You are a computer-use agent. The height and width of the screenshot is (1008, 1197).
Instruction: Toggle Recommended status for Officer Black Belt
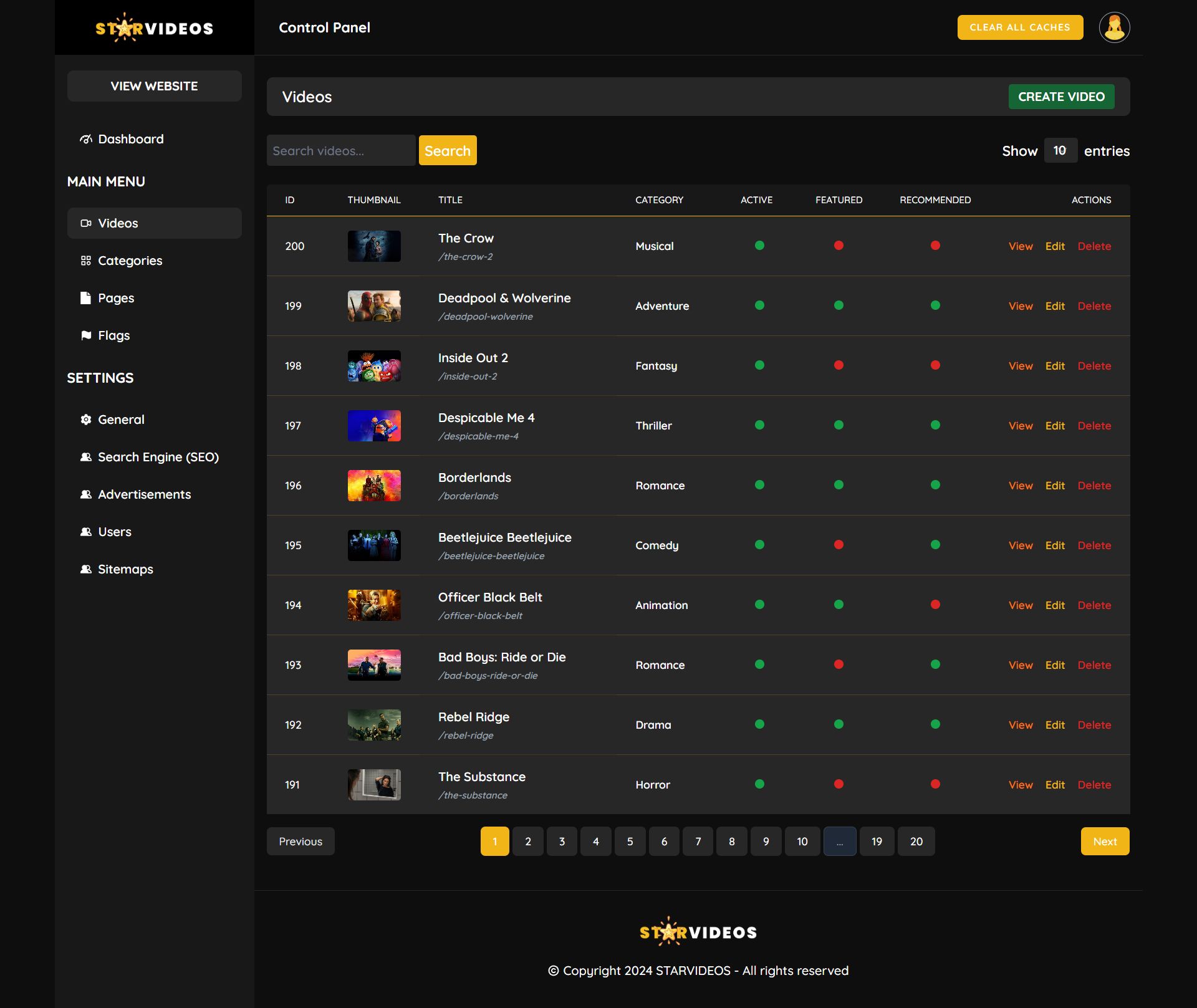[x=935, y=605]
